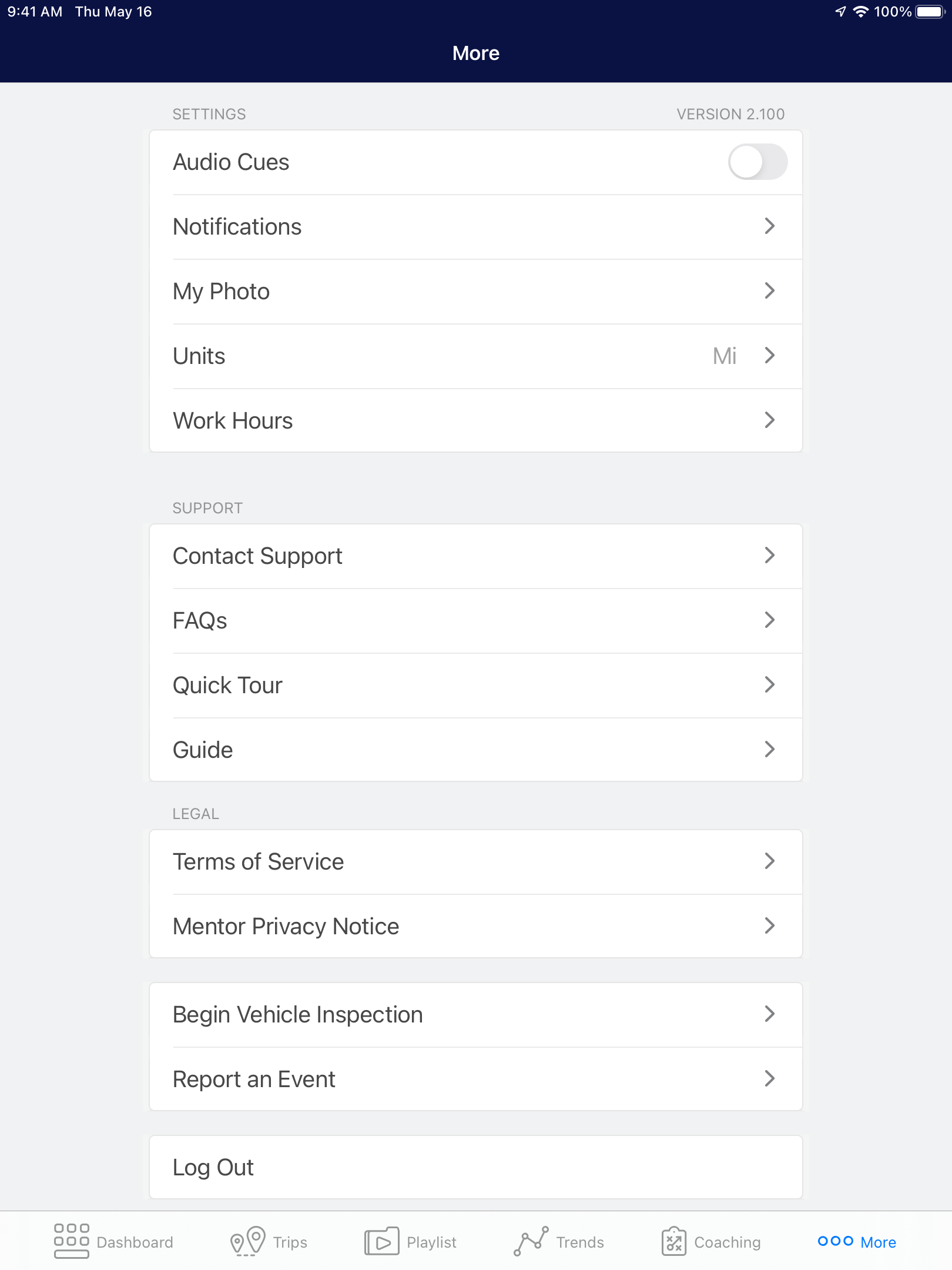Tap the location arrow in status bar
Screen dimensions: 952x1270
click(840, 12)
